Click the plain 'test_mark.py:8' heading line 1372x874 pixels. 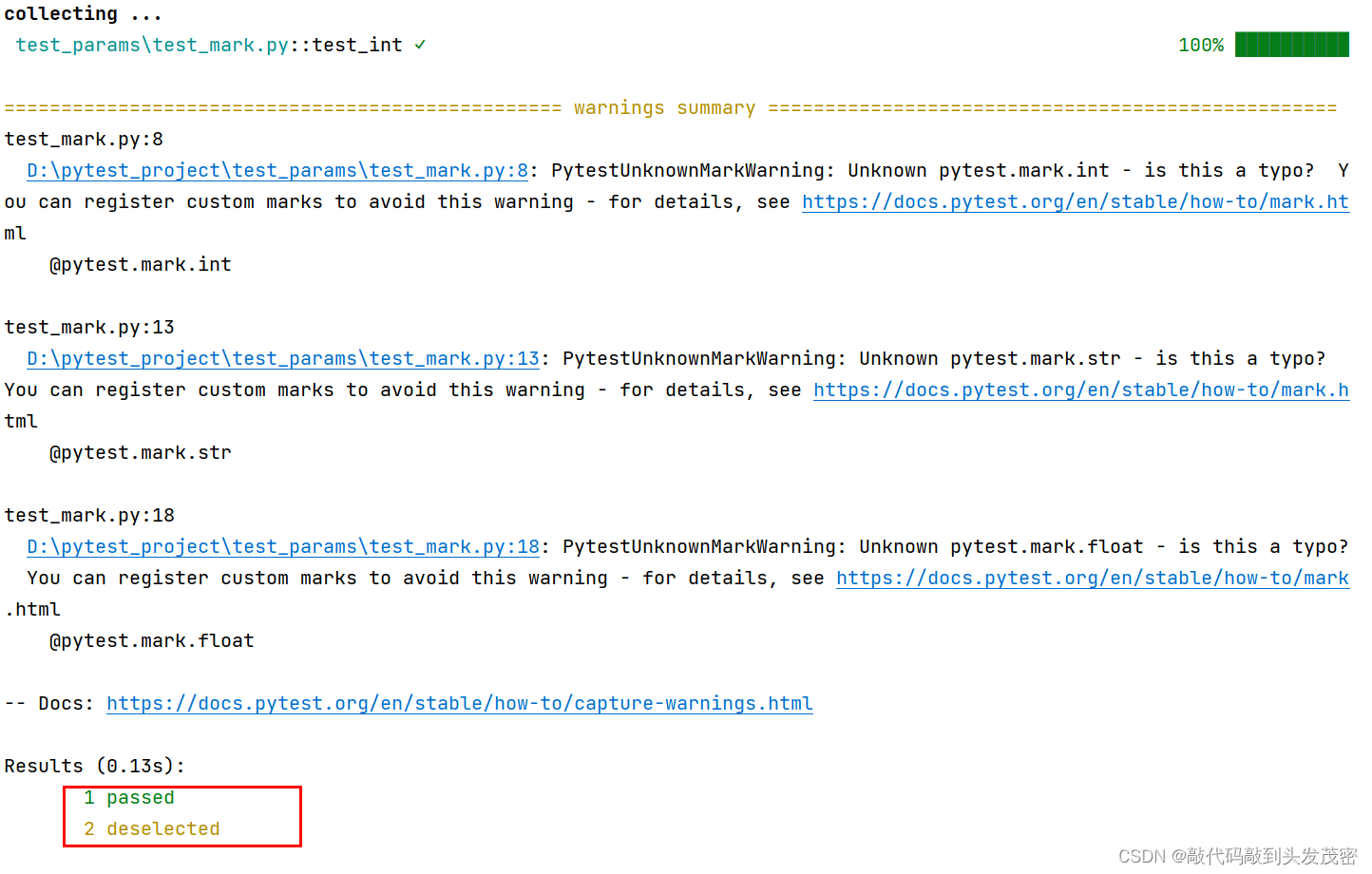click(84, 140)
